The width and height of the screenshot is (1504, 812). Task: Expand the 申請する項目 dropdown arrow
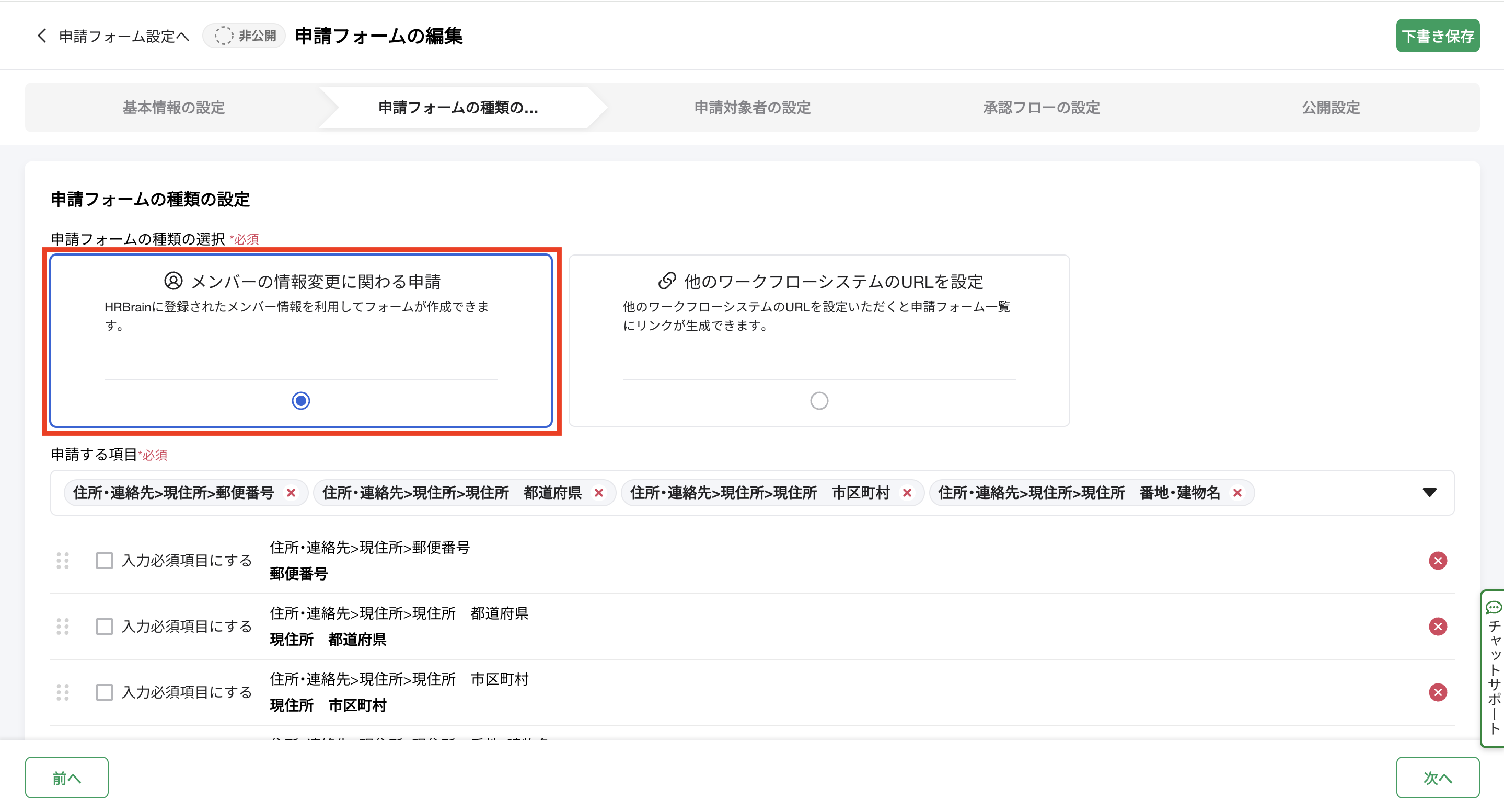[x=1429, y=493]
